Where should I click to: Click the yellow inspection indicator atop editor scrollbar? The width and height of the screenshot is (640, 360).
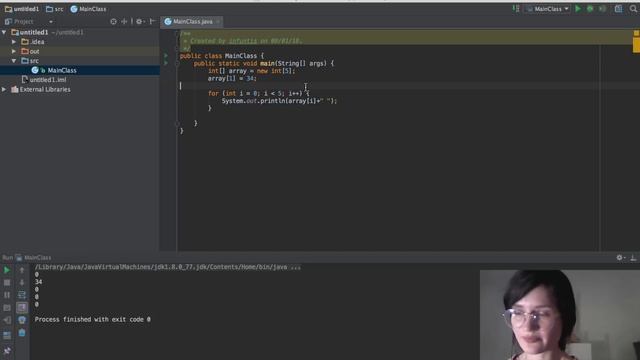point(636,33)
